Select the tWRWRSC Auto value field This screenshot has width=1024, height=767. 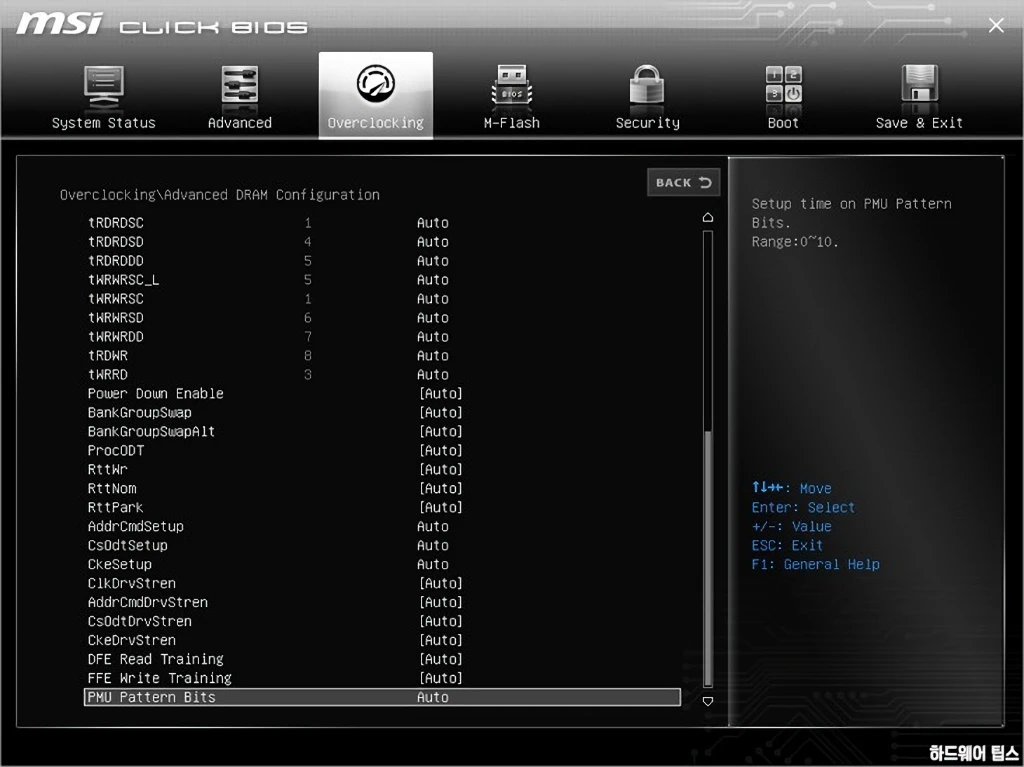pyautogui.click(x=432, y=299)
